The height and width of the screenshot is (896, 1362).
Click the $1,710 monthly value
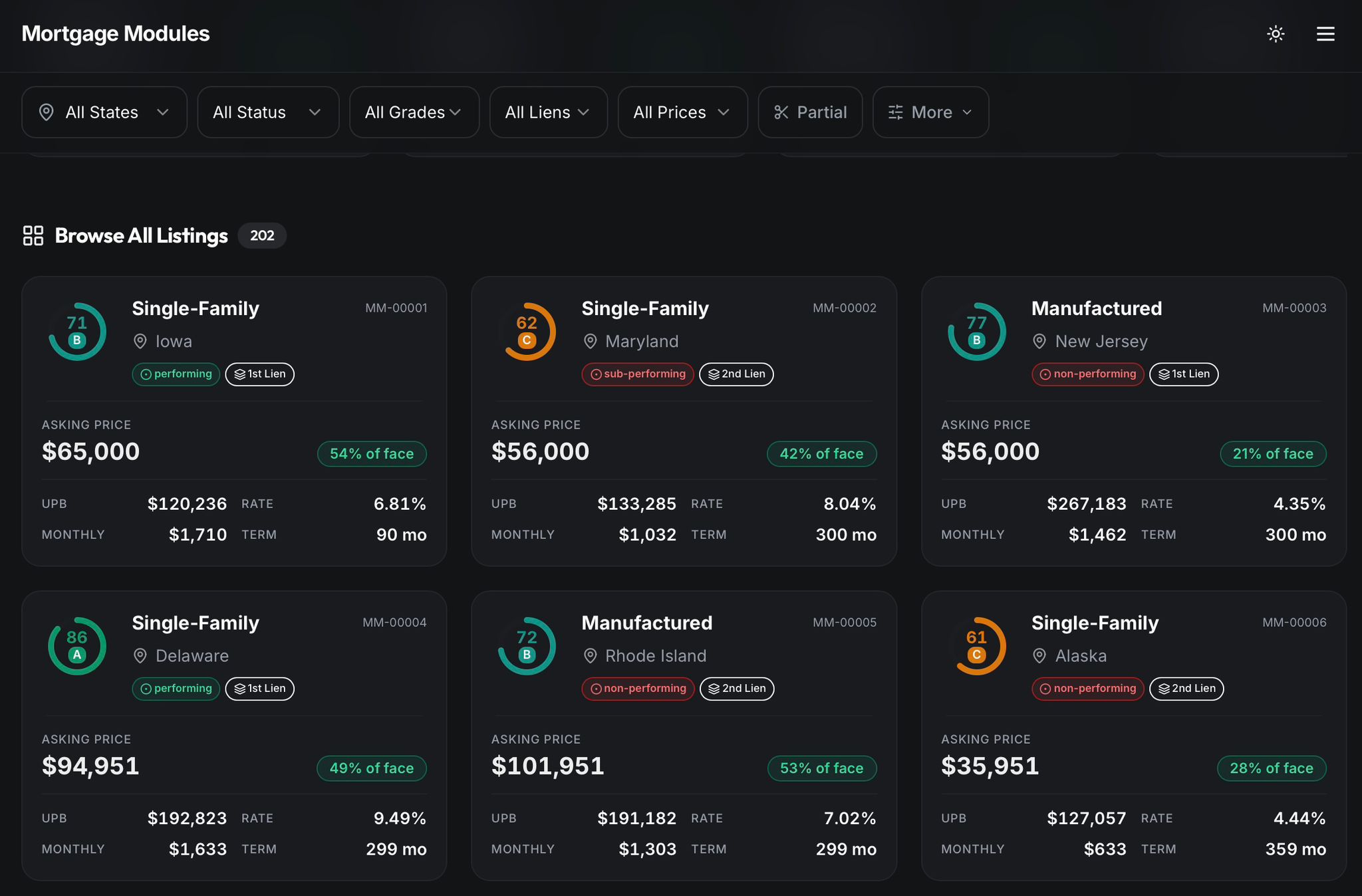pyautogui.click(x=198, y=534)
